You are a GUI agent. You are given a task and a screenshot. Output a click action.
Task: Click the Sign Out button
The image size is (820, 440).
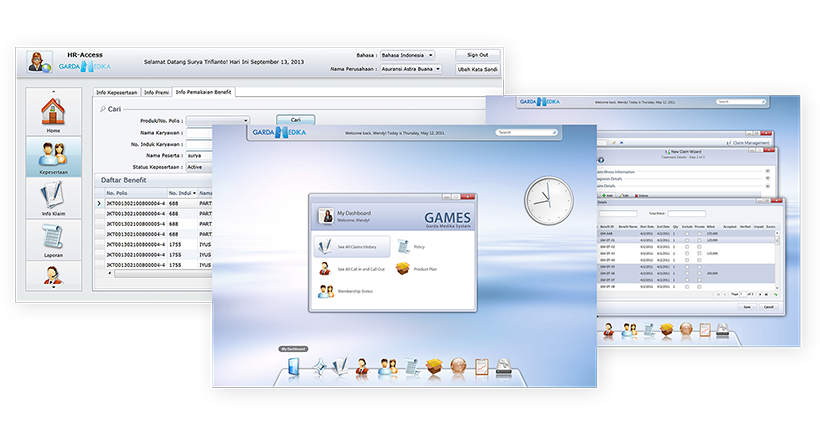(x=478, y=55)
